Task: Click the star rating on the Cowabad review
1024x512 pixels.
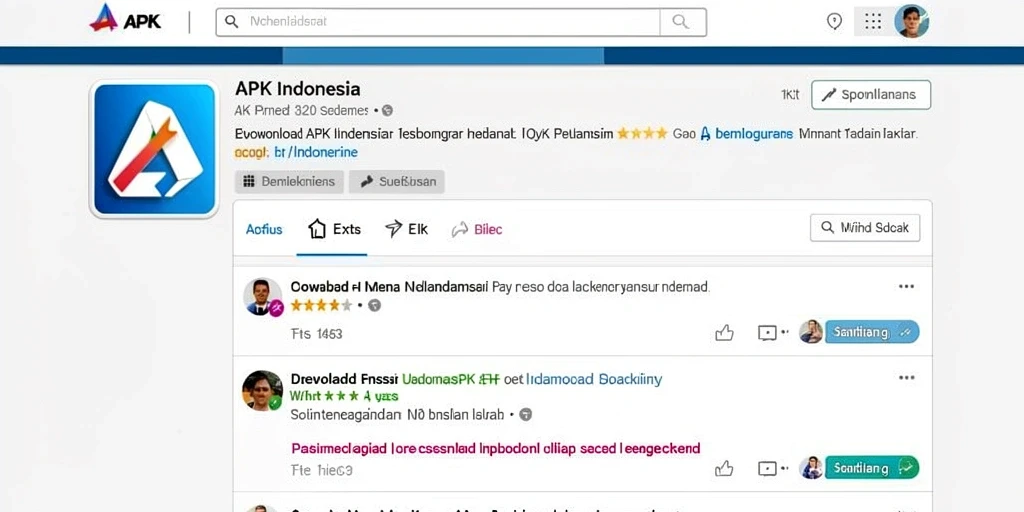Action: pos(321,305)
